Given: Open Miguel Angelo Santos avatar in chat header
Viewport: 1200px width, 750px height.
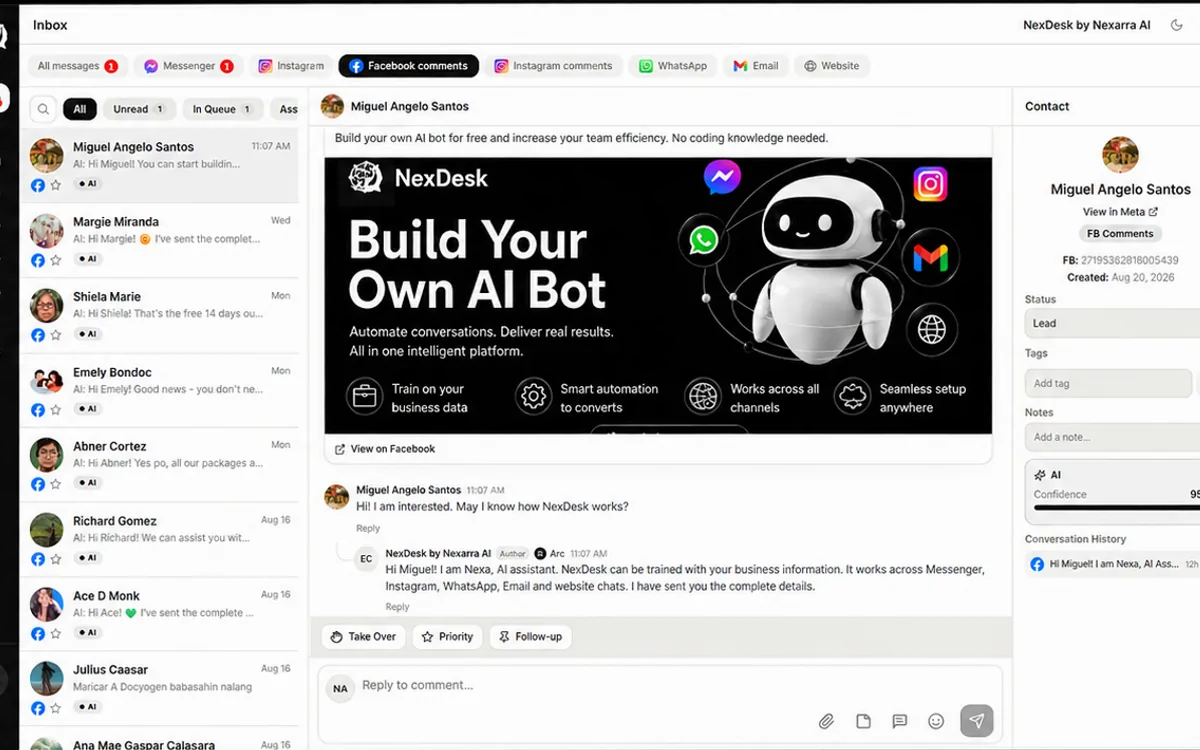Looking at the screenshot, I should click(332, 106).
